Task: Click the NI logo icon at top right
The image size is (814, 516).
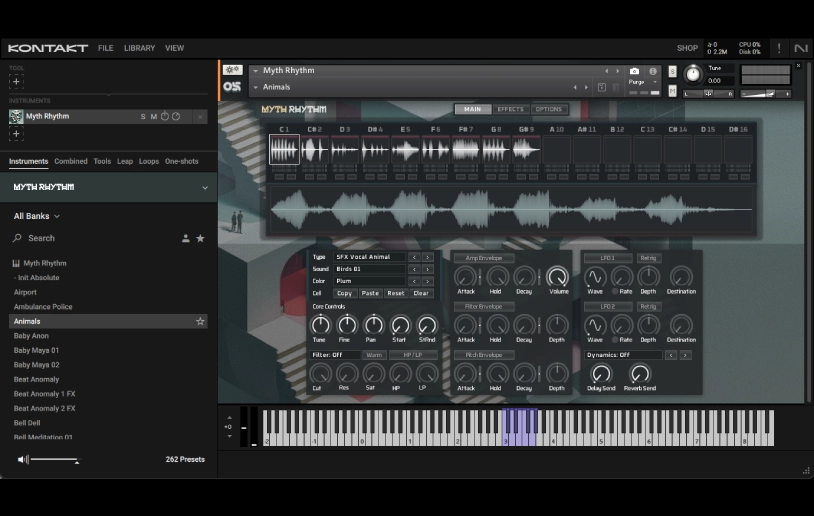Action: click(801, 48)
